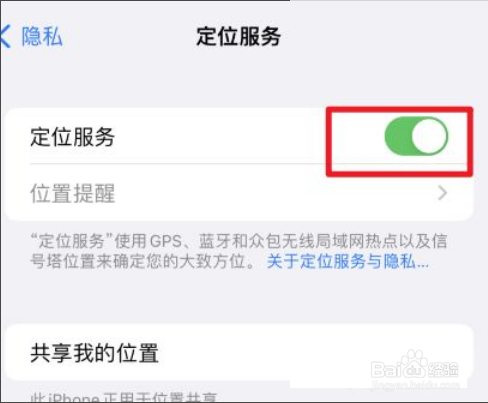Click the partially visible 此iPhone footer text

coord(124,397)
